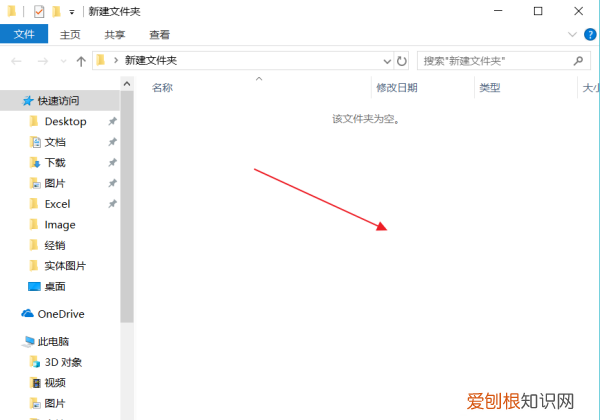This screenshot has height=420, width=600.
Task: Click the pin icon next to 下载
Action: click(x=112, y=163)
